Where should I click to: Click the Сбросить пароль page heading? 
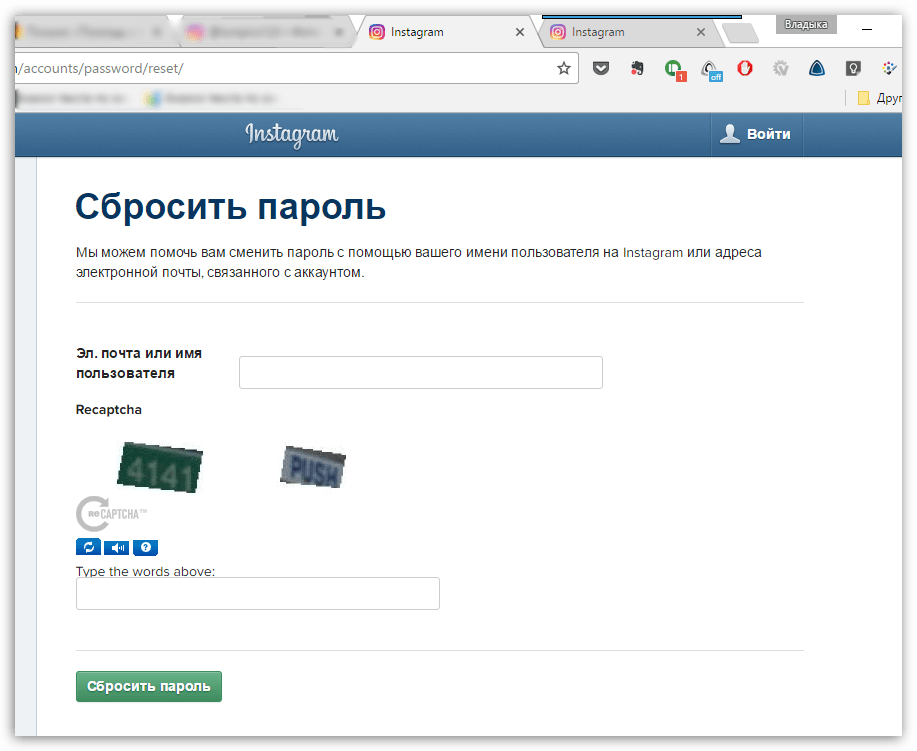coord(230,207)
